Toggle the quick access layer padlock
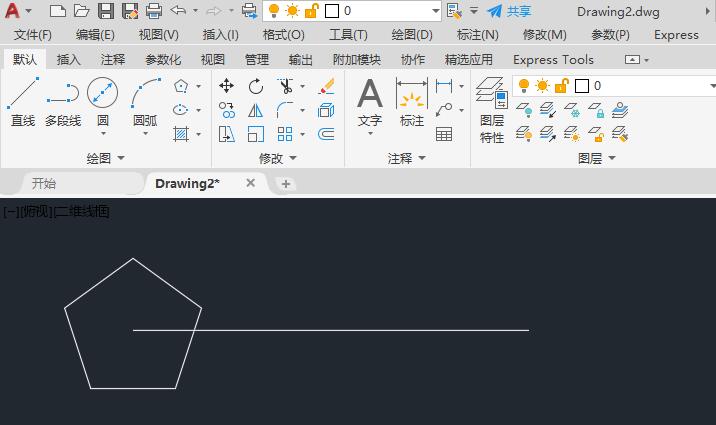The height and width of the screenshot is (425, 716). pos(311,10)
